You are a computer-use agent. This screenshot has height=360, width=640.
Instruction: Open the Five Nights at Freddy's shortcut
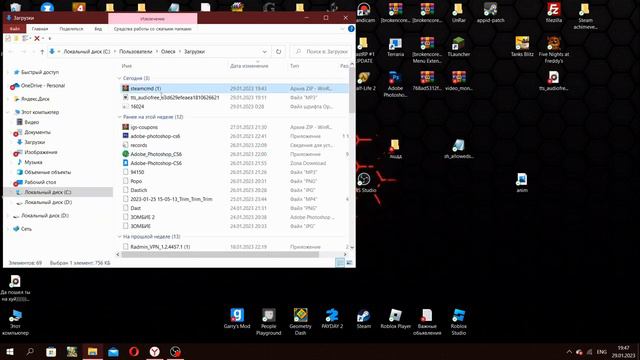pos(553,49)
